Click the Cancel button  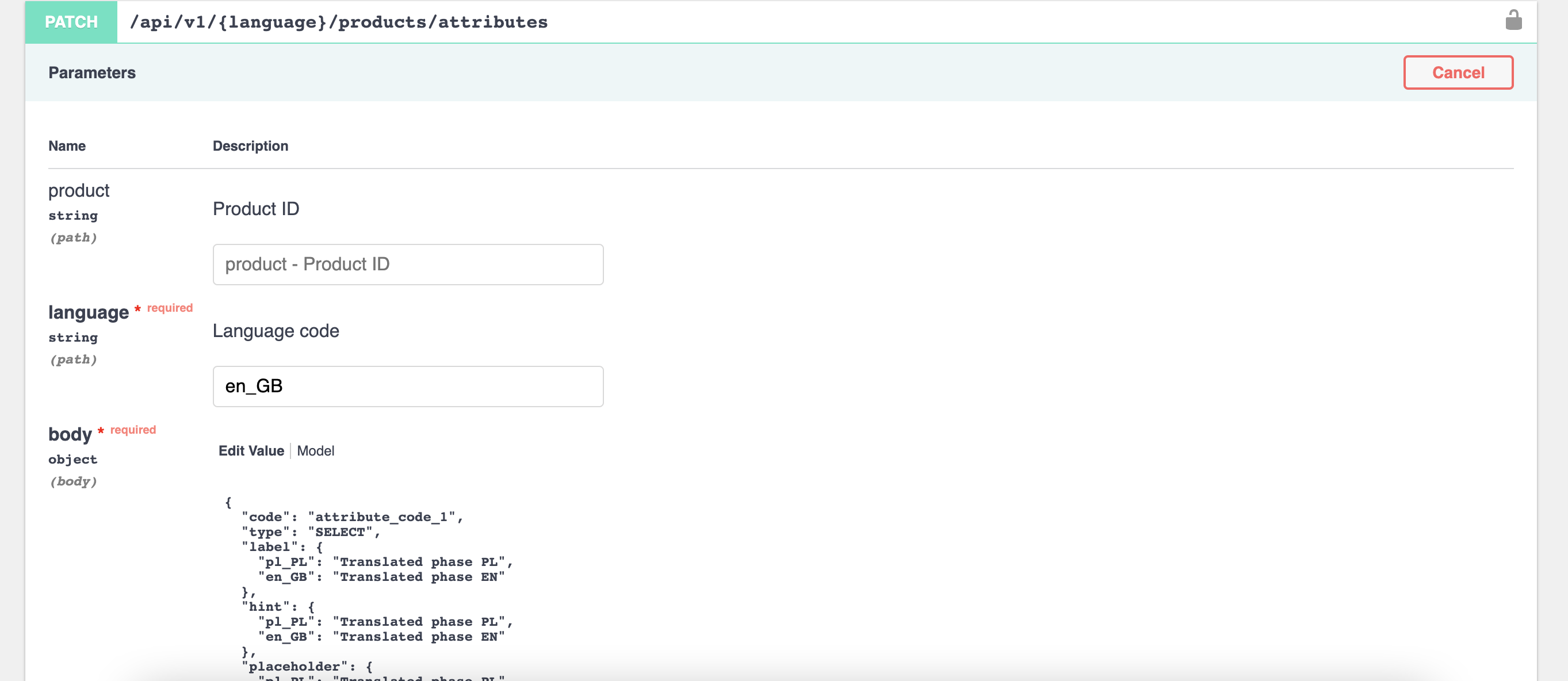1458,72
